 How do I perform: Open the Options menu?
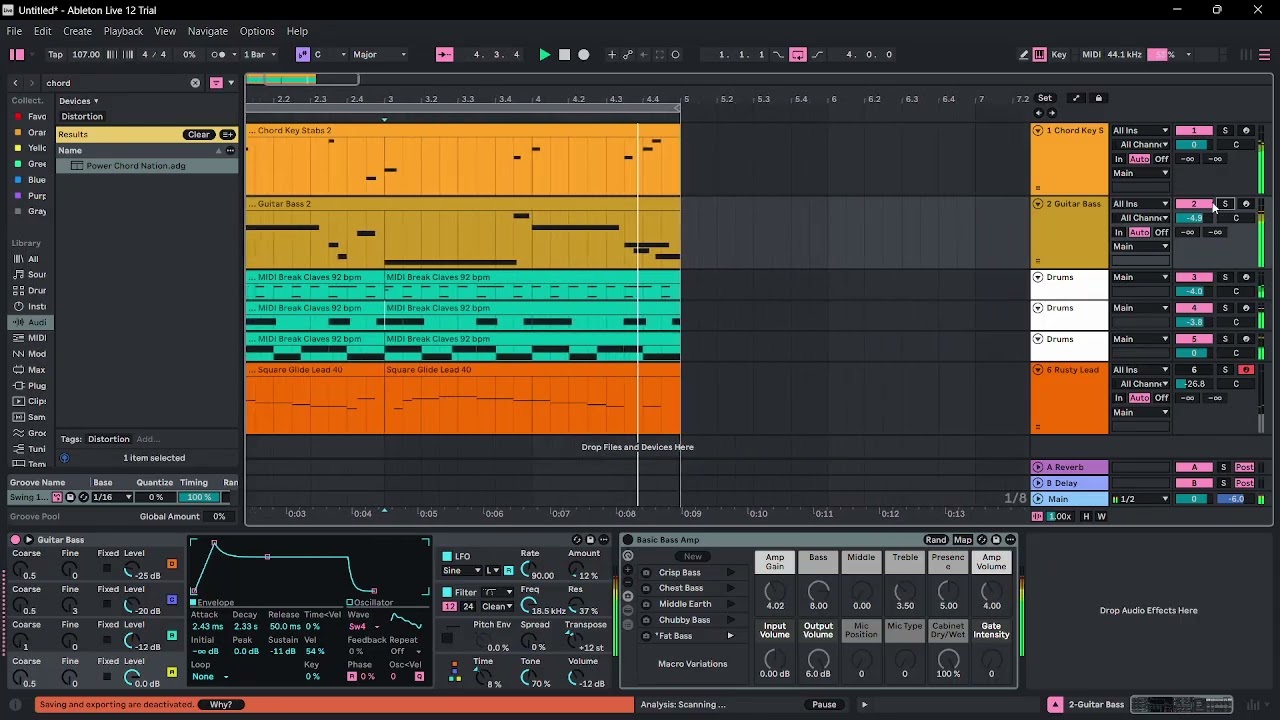click(256, 31)
